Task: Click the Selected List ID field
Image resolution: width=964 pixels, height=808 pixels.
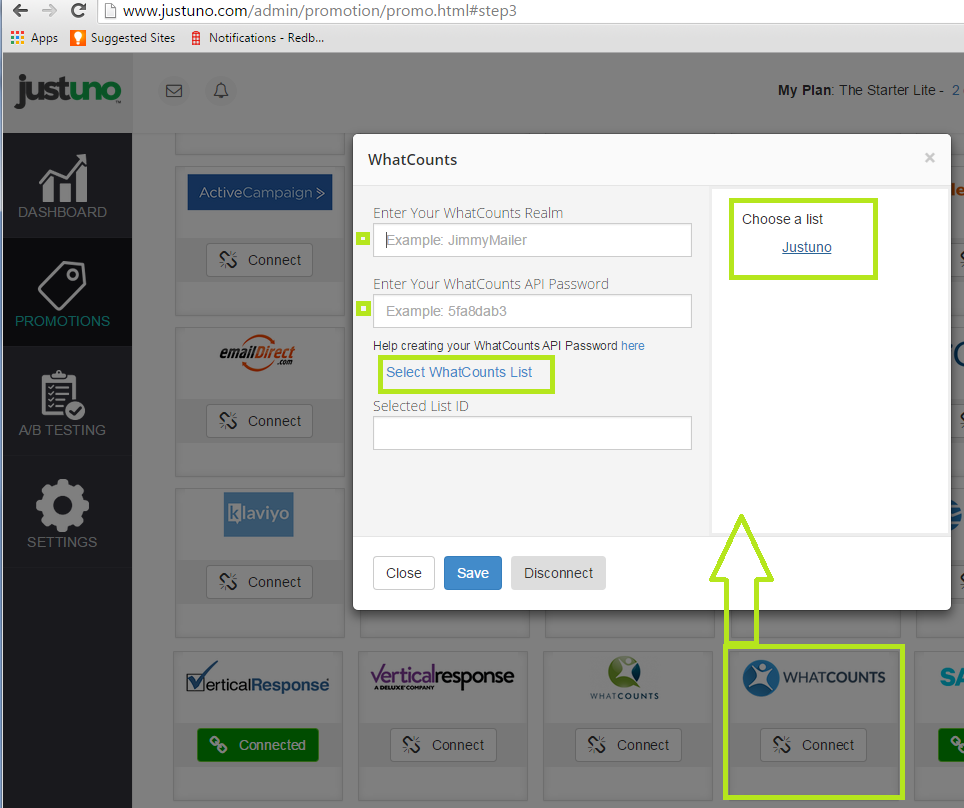Action: (x=532, y=433)
